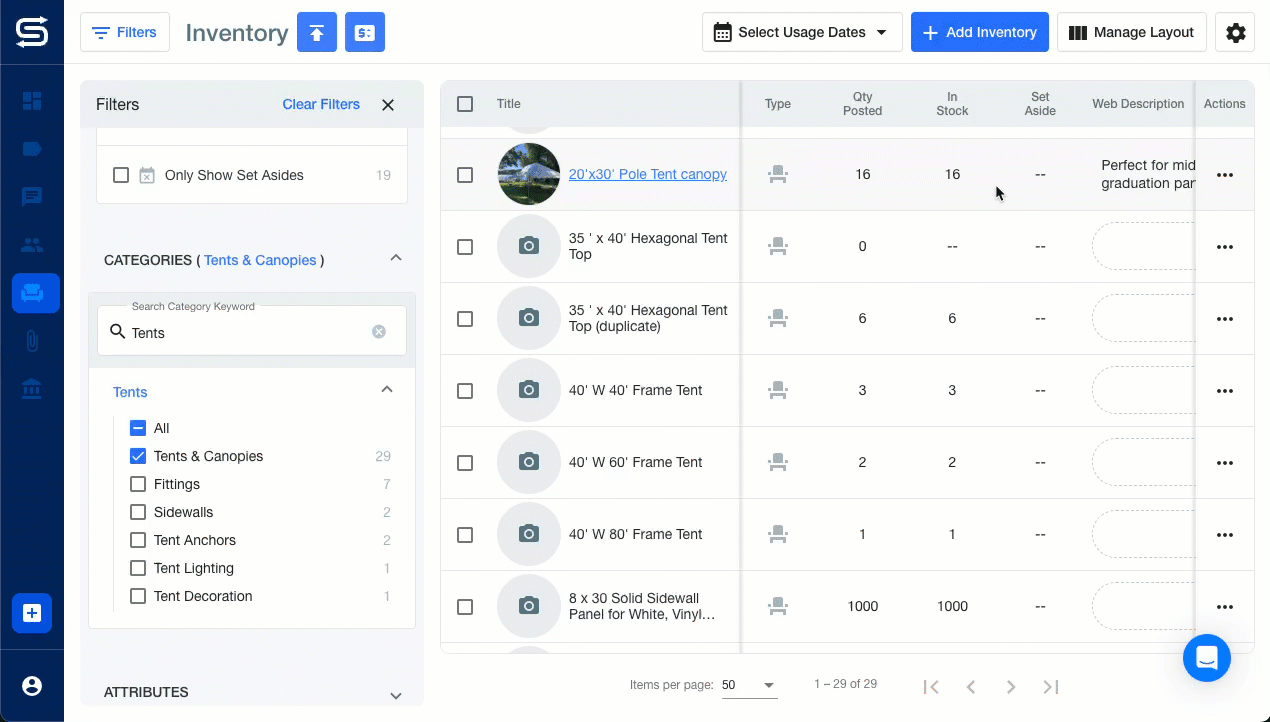Open actions menu for 20'x30' Pole Tent canopy
The image size is (1270, 722).
click(x=1225, y=175)
